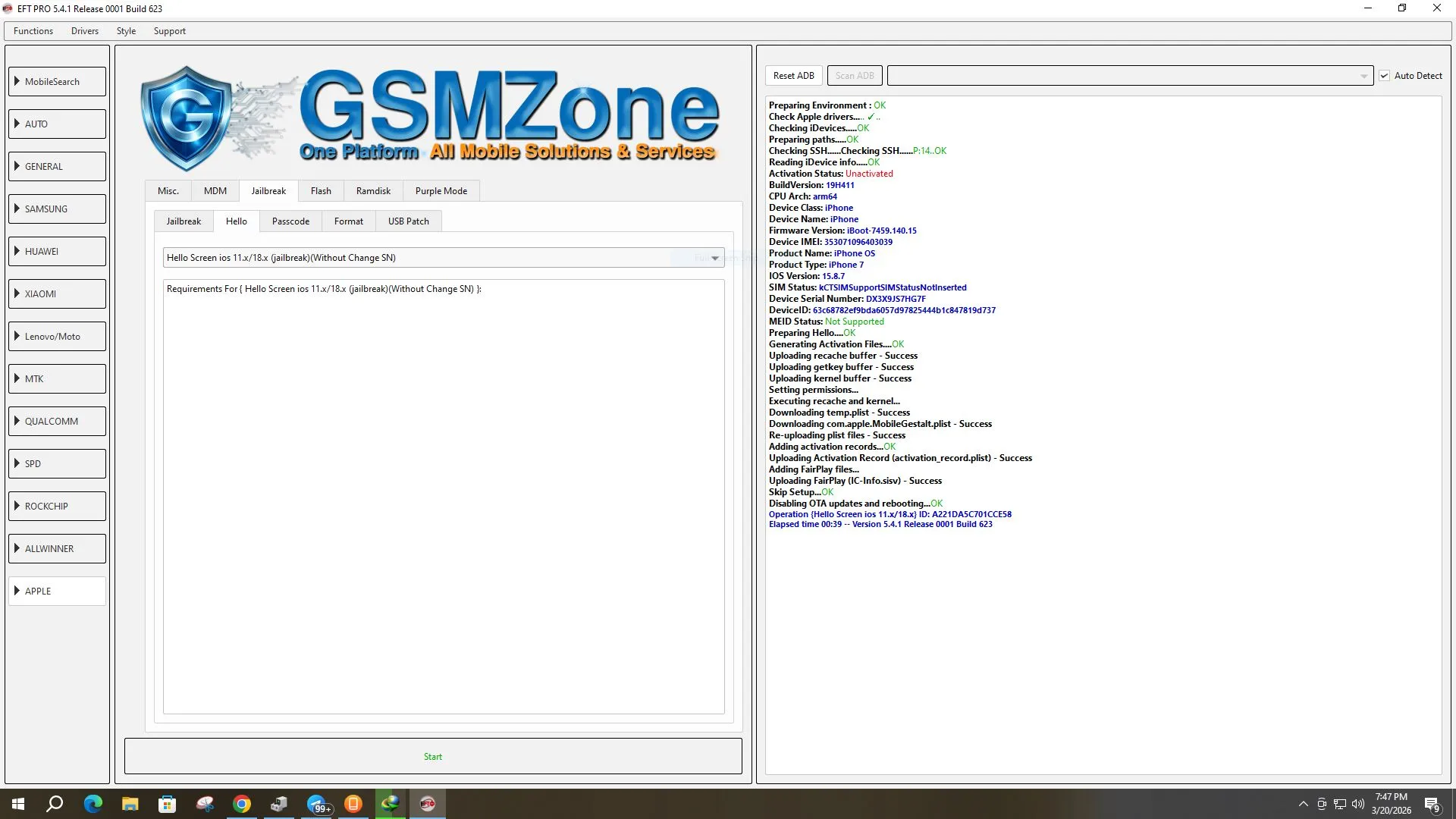Open Google Chrome from the taskbar
Viewport: 1456px width, 819px height.
[x=242, y=804]
